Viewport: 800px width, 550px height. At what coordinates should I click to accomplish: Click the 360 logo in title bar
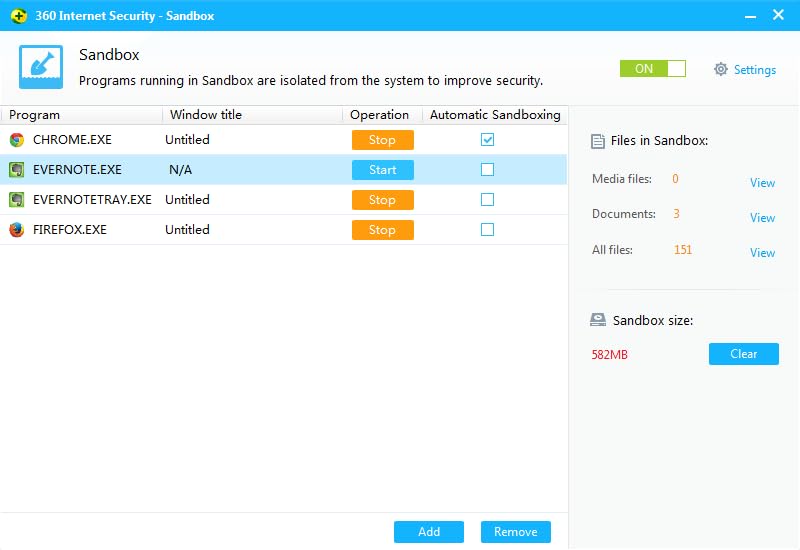pos(19,16)
